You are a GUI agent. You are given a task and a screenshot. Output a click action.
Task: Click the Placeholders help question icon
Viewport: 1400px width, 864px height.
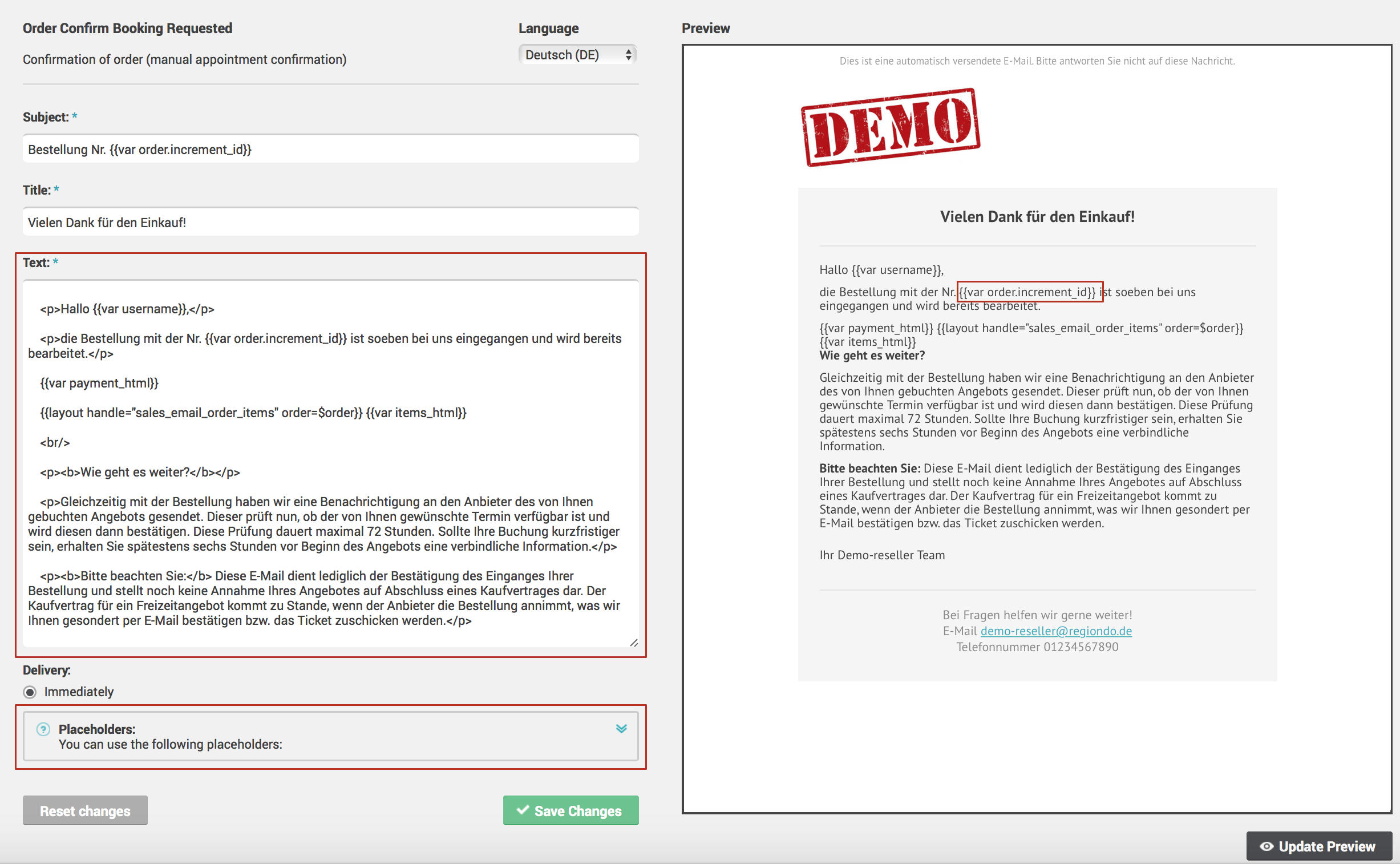coord(43,729)
